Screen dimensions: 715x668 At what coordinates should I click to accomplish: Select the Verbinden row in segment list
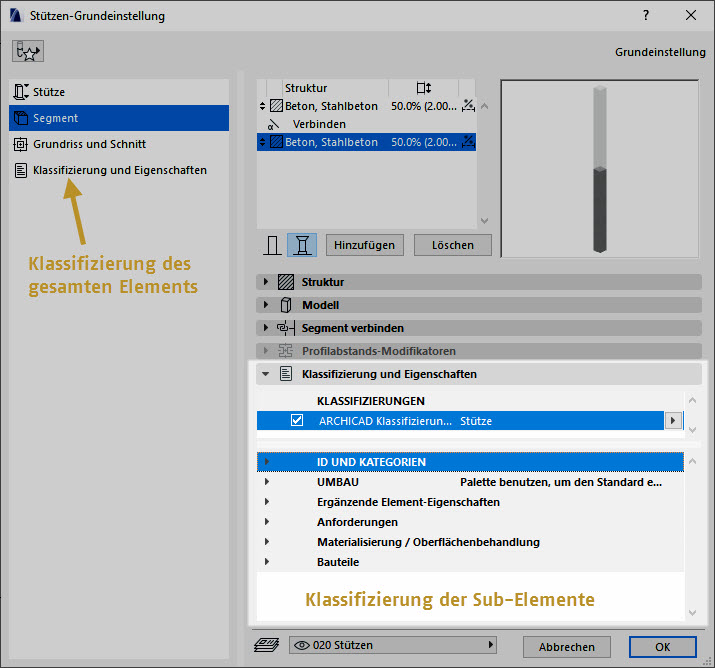[x=366, y=124]
